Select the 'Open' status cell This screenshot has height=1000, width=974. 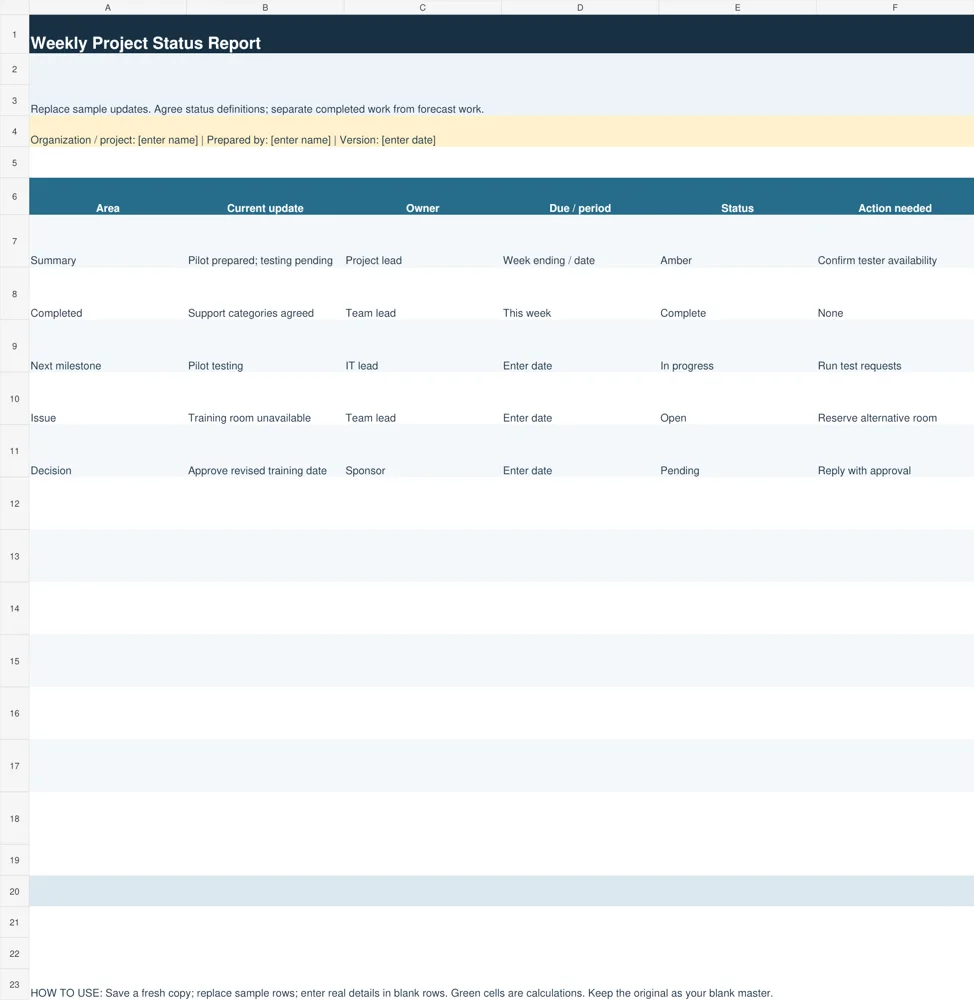point(737,399)
